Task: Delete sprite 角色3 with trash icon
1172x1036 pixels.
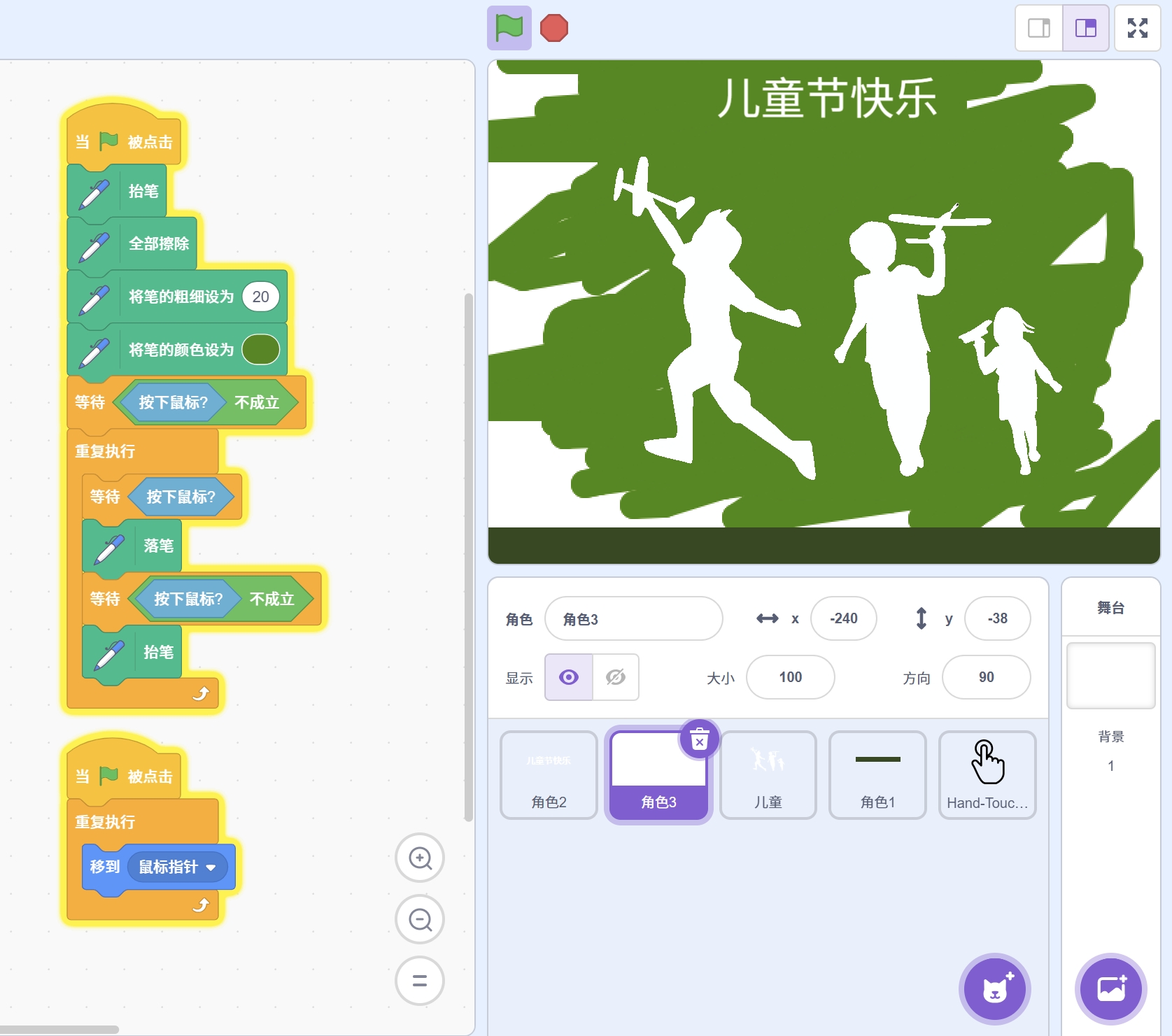Action: pos(699,739)
